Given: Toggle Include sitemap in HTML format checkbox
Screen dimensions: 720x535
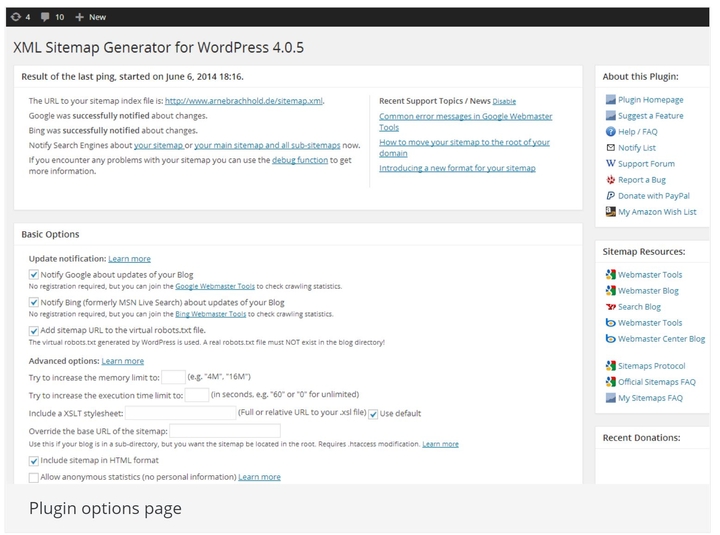Looking at the screenshot, I should tap(34, 461).
